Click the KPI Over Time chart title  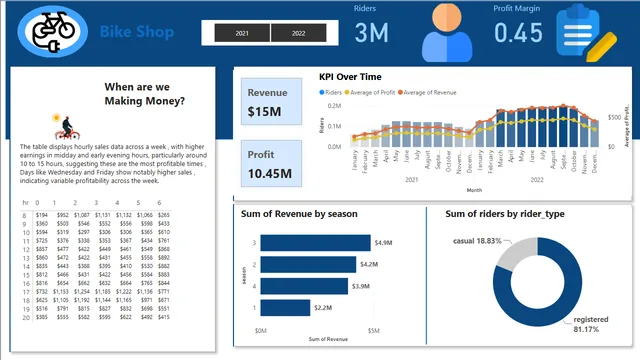coord(350,77)
